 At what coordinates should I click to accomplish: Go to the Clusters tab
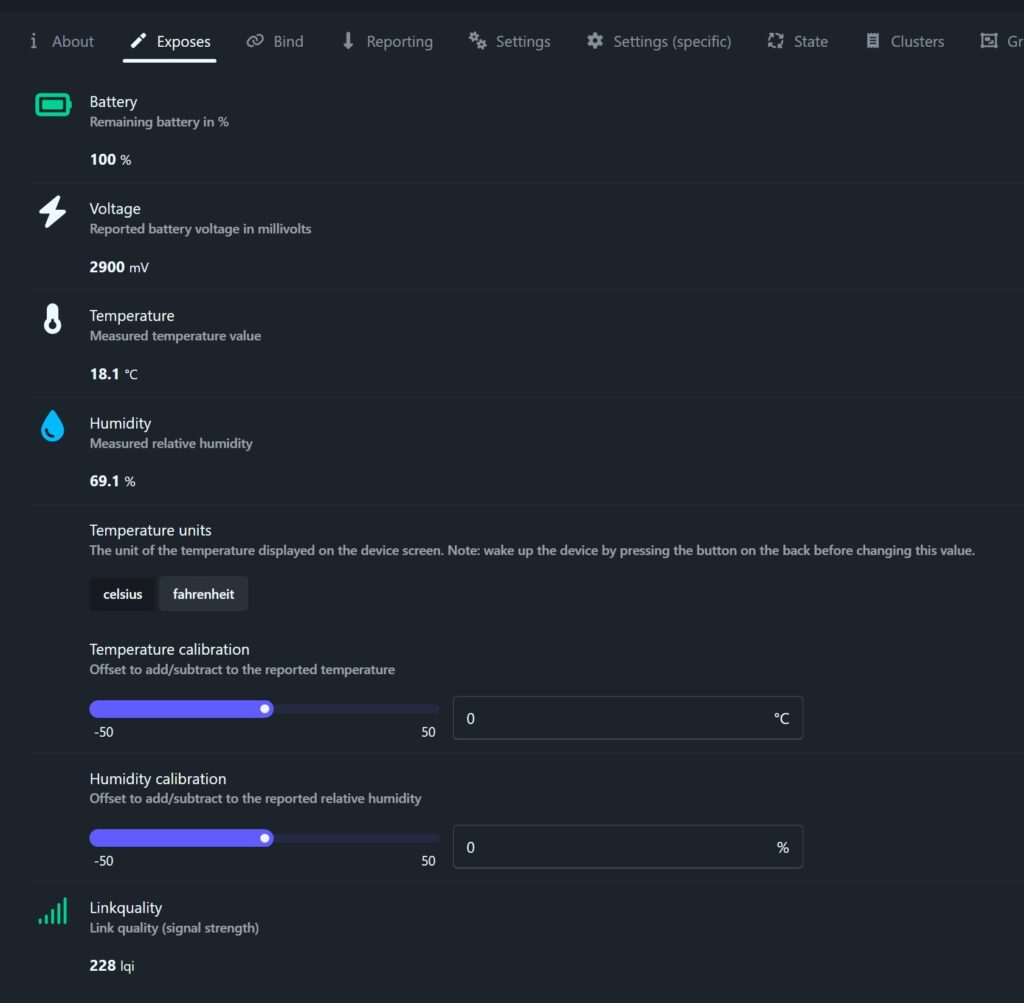click(x=904, y=41)
